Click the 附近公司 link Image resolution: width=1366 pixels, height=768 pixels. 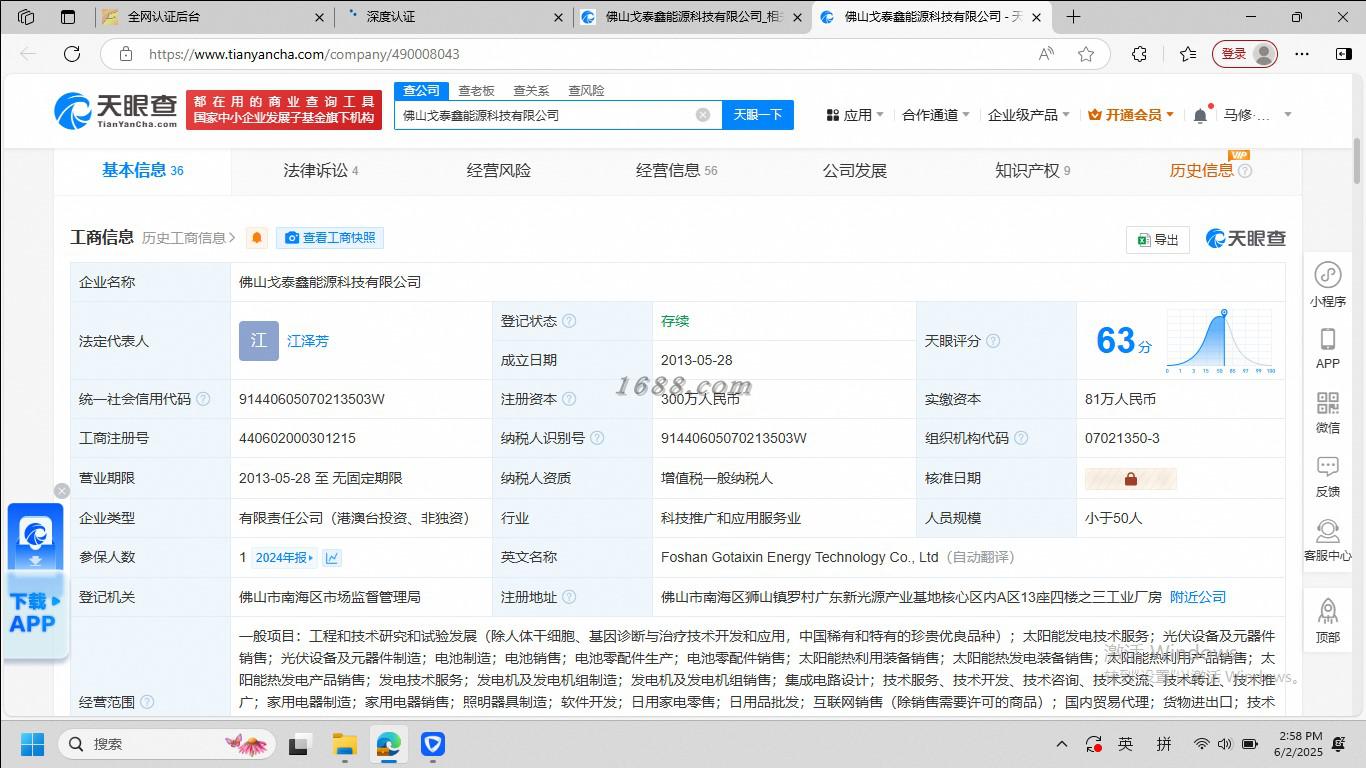tap(1198, 597)
